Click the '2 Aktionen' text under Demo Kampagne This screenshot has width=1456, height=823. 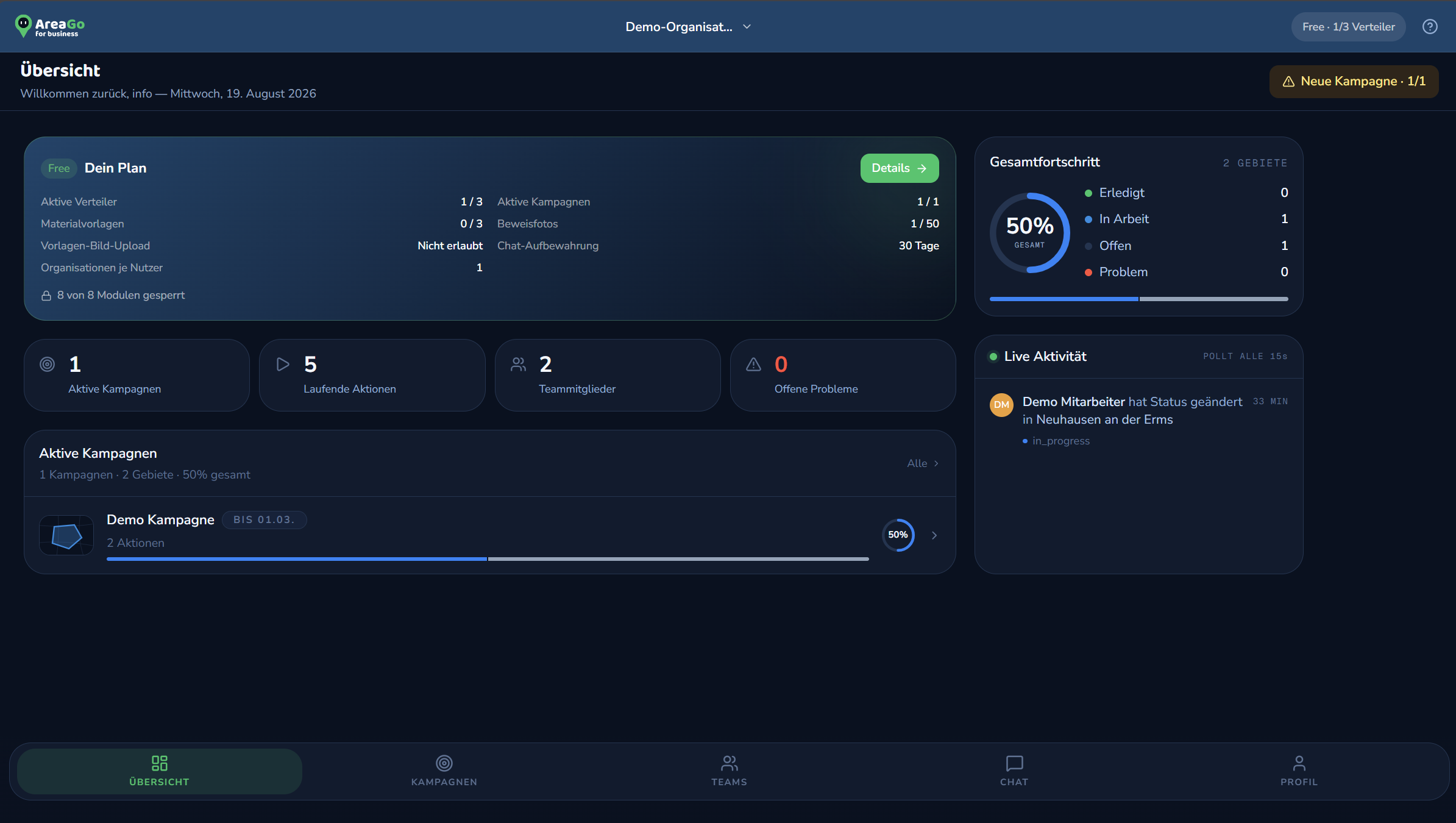click(x=135, y=543)
